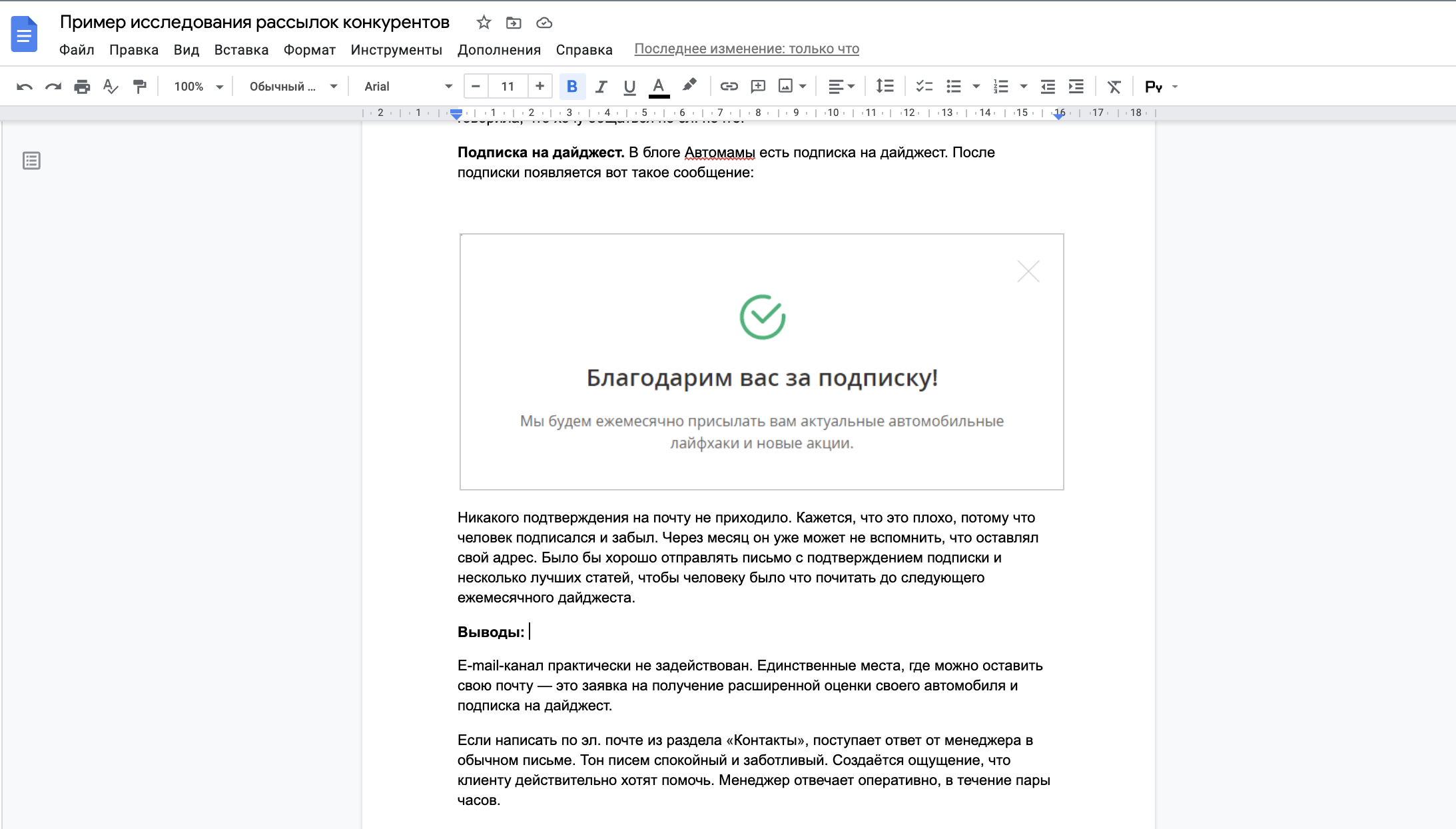Screen dimensions: 1456x829
Task: Toggle bold formatting off
Action: tap(572, 87)
